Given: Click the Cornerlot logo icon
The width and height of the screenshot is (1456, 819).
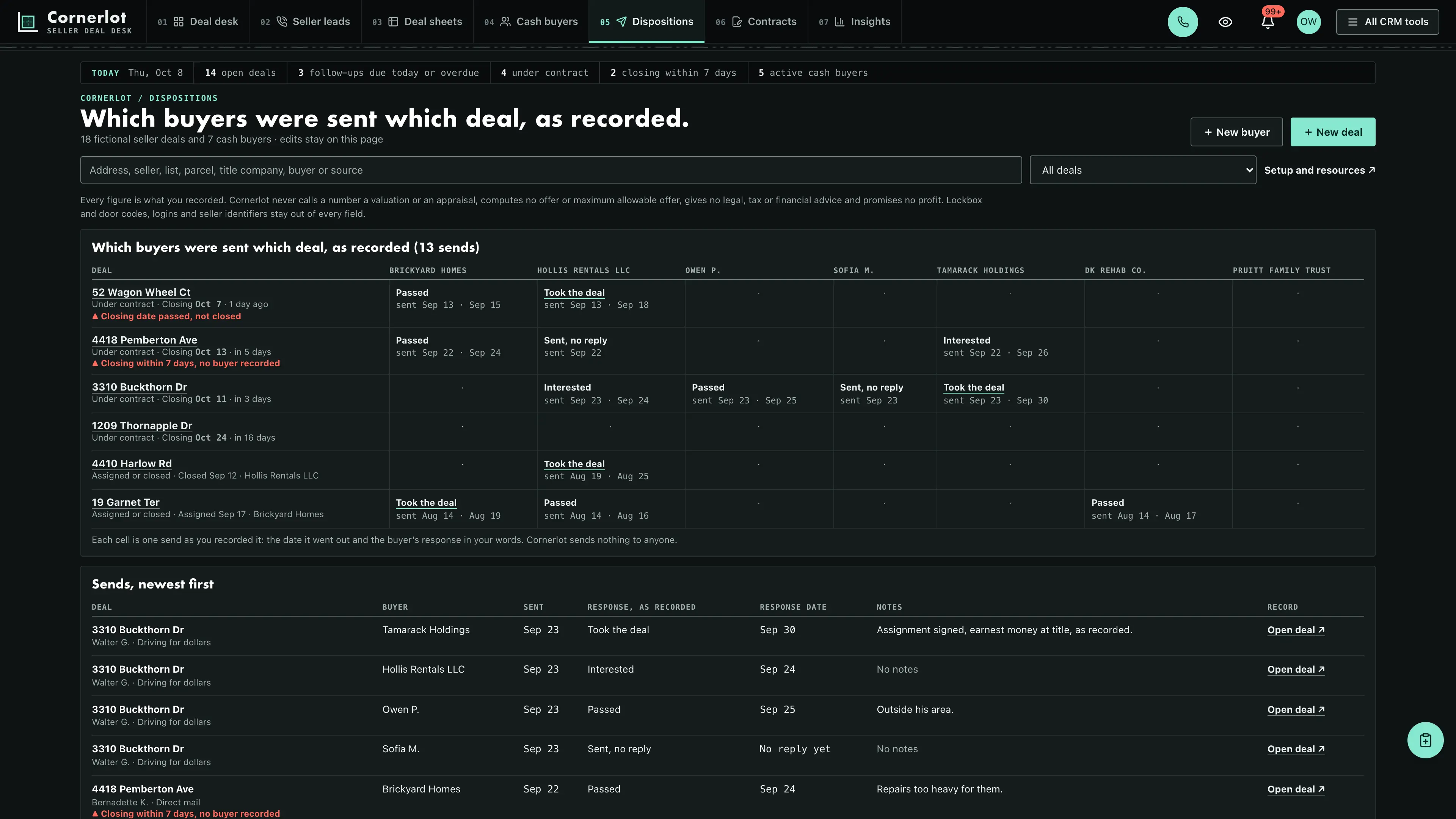Looking at the screenshot, I should pyautogui.click(x=28, y=22).
